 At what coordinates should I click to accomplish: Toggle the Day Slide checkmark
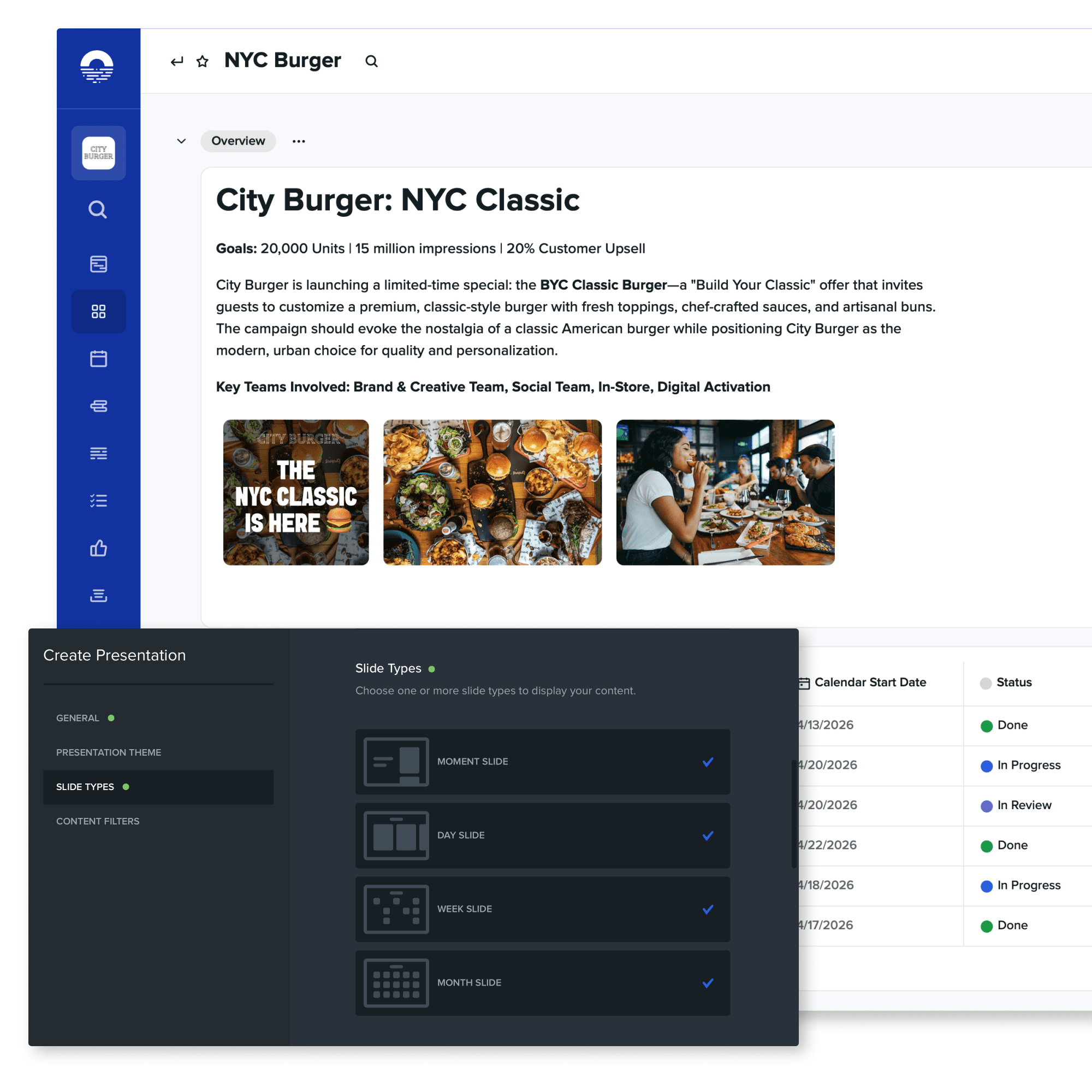[x=708, y=835]
